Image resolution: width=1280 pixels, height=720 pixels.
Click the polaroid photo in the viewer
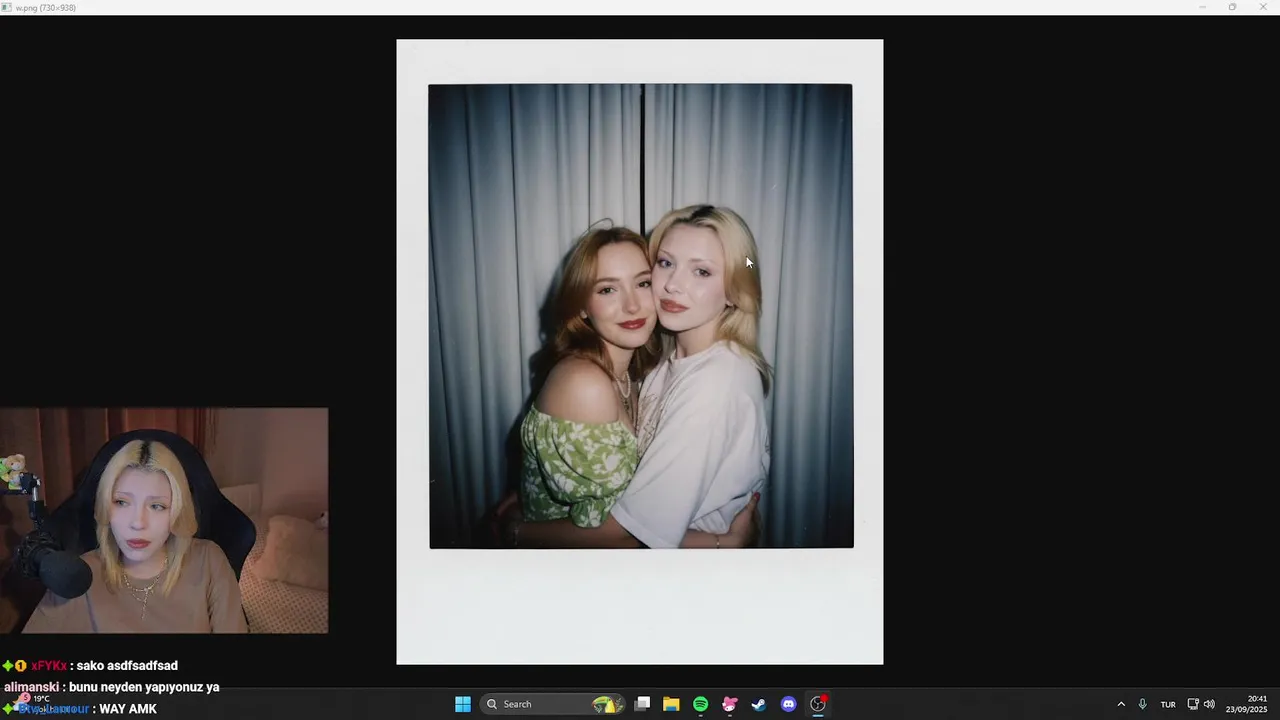click(640, 352)
